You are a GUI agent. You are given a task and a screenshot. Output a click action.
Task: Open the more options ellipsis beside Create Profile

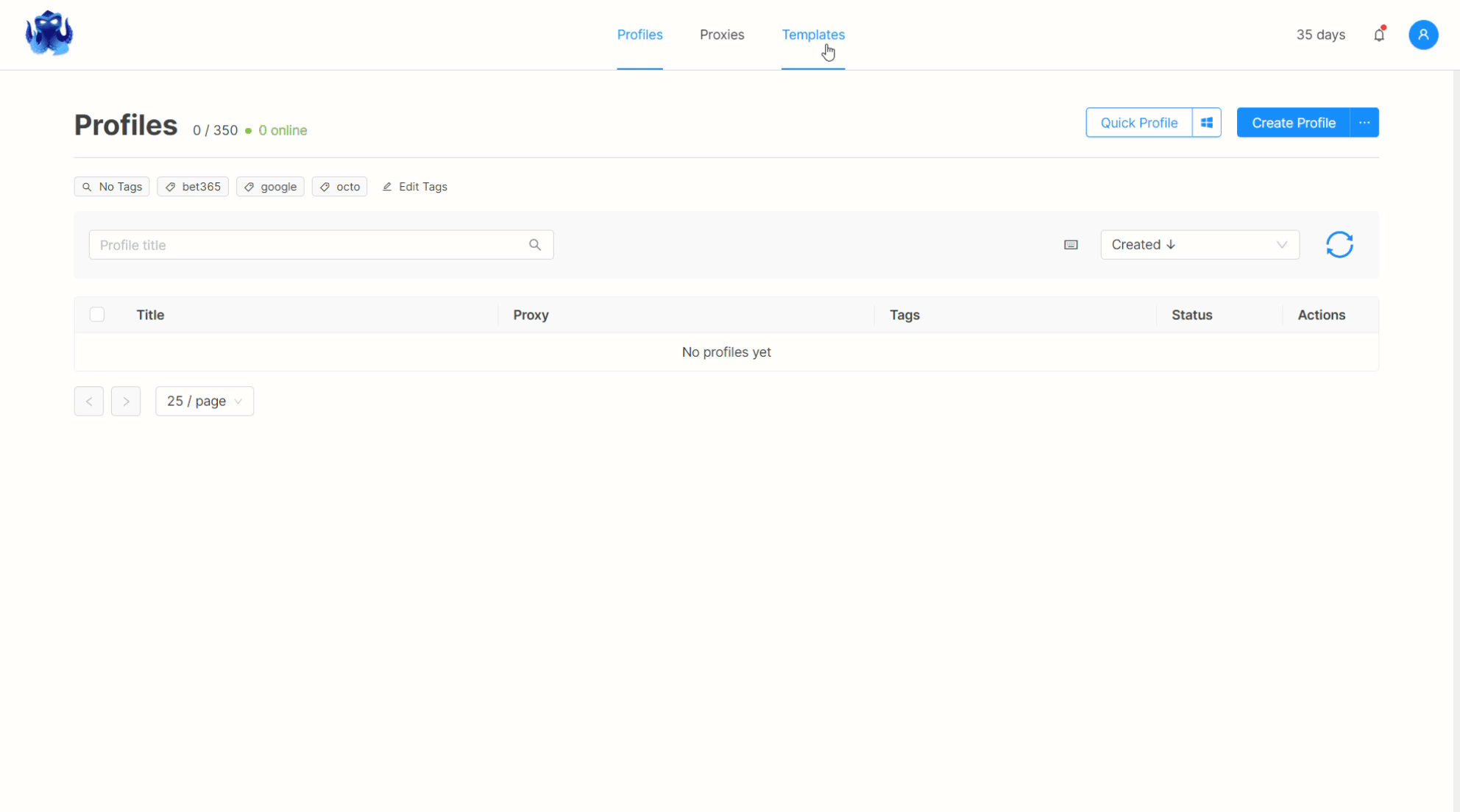click(1364, 123)
